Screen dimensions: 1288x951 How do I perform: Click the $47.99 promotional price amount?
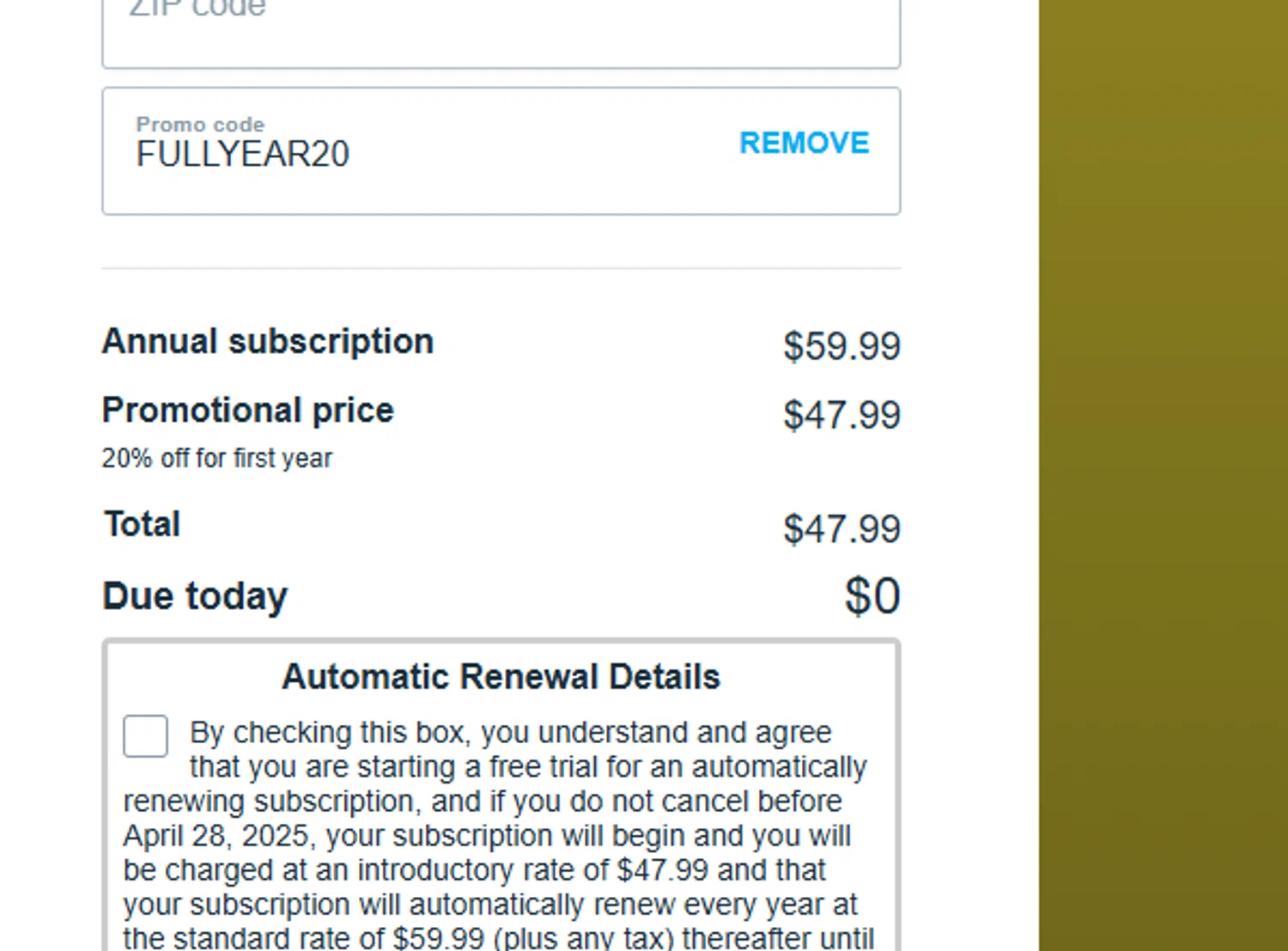[x=841, y=415]
